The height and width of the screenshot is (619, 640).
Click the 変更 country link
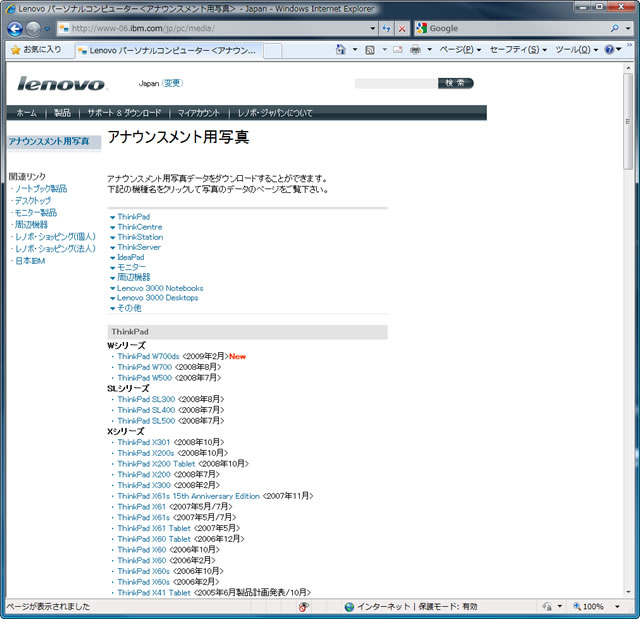pos(172,83)
